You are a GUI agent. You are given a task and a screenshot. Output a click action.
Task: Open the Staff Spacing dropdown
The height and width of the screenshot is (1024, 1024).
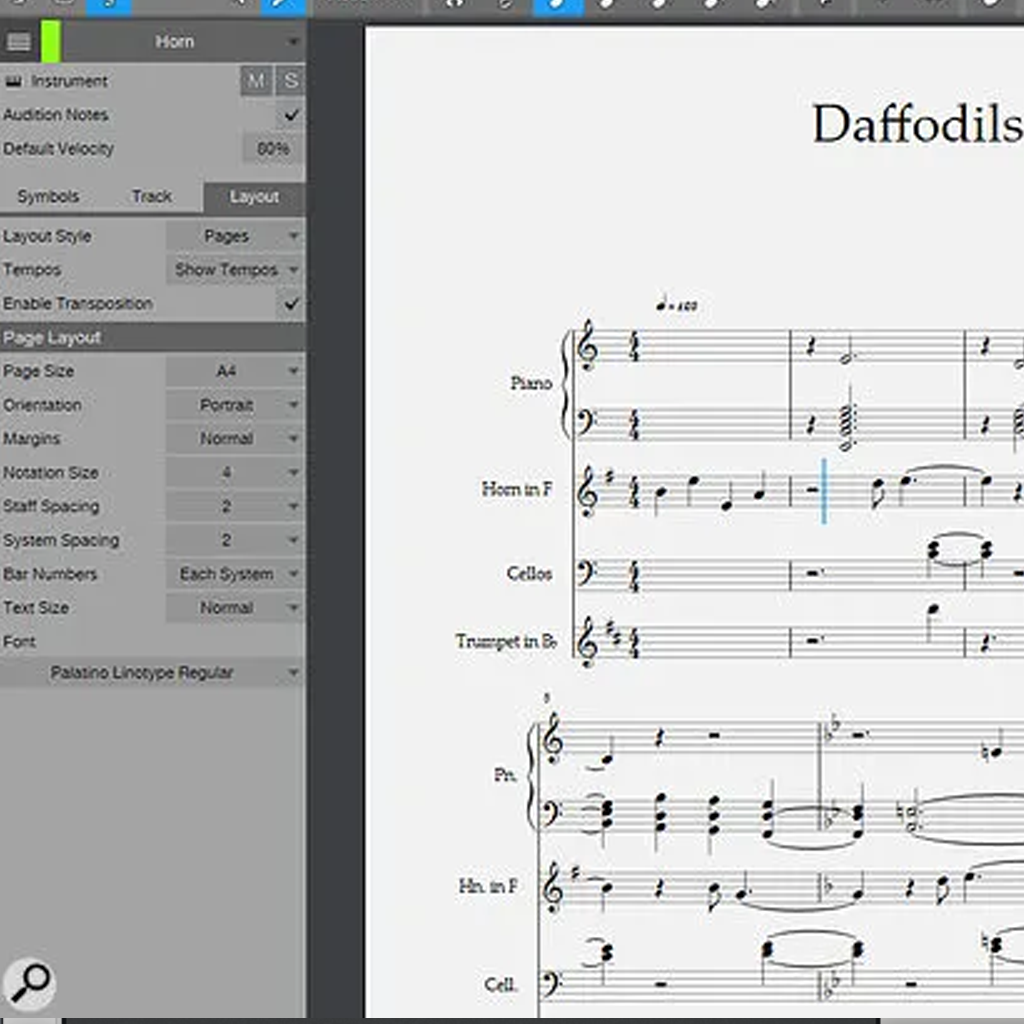(x=235, y=506)
